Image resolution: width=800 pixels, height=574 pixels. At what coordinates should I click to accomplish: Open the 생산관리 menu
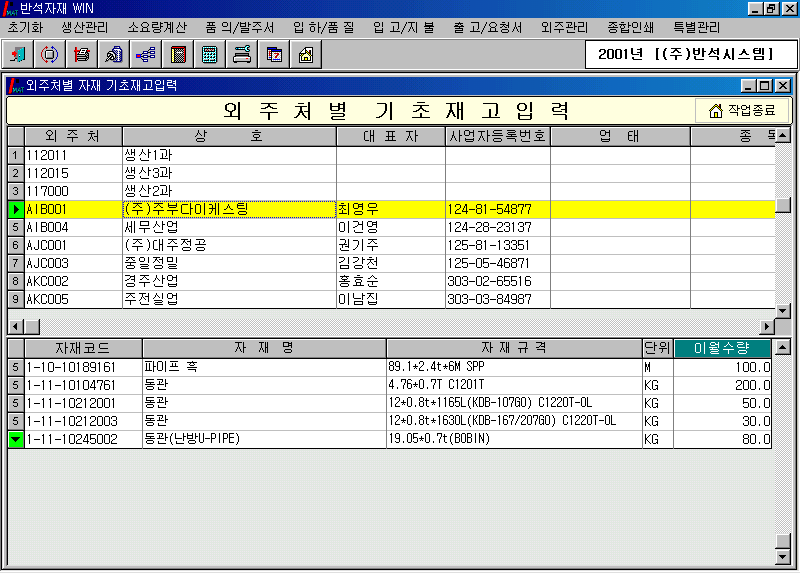coord(86,27)
